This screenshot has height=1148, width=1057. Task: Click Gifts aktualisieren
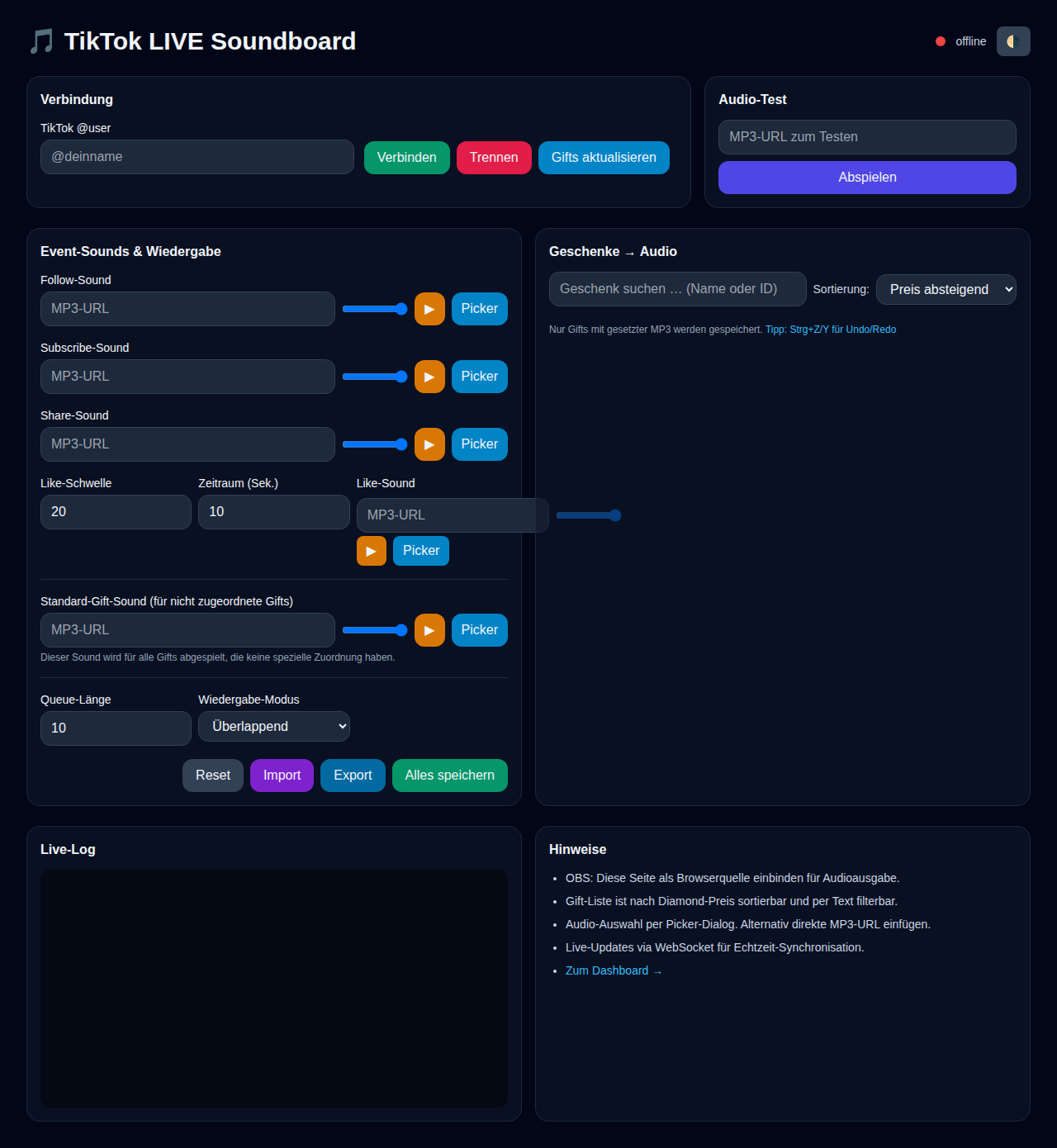[x=604, y=157]
